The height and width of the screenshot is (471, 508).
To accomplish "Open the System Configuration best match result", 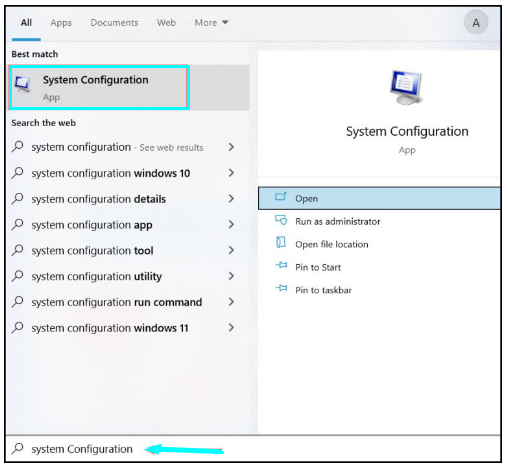I will coord(129,88).
